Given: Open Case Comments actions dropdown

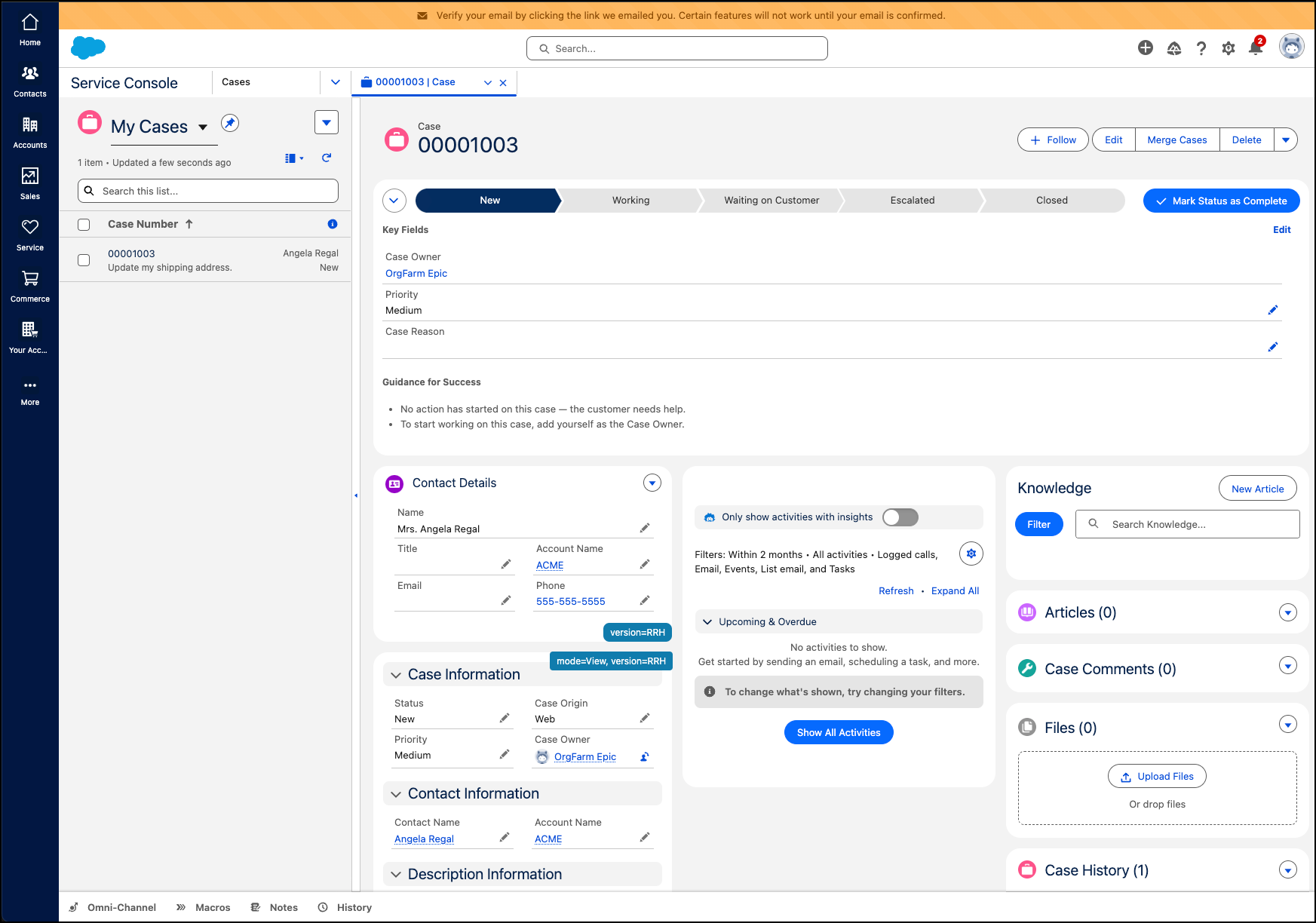Looking at the screenshot, I should coord(1288,665).
